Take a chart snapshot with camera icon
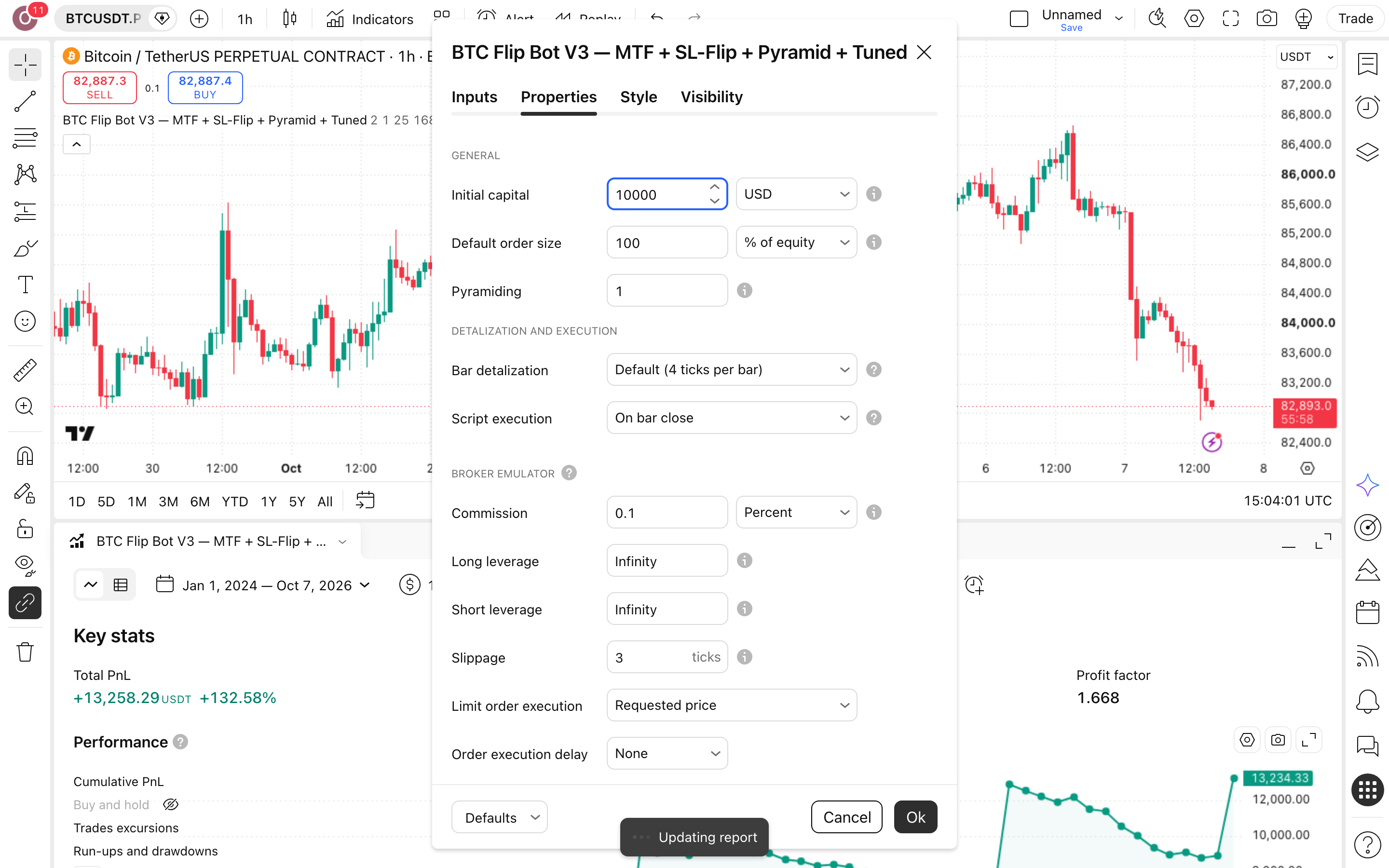1389x868 pixels. [x=1267, y=18]
